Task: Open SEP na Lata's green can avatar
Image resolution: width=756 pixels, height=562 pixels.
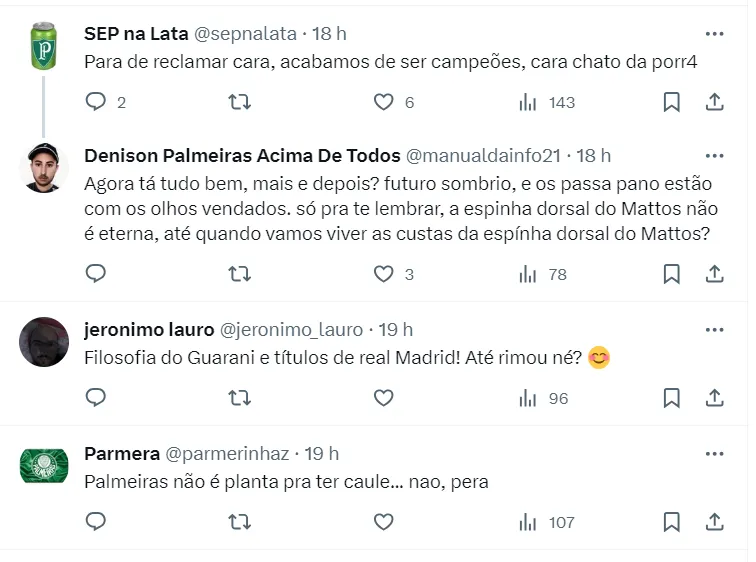Action: (44, 46)
